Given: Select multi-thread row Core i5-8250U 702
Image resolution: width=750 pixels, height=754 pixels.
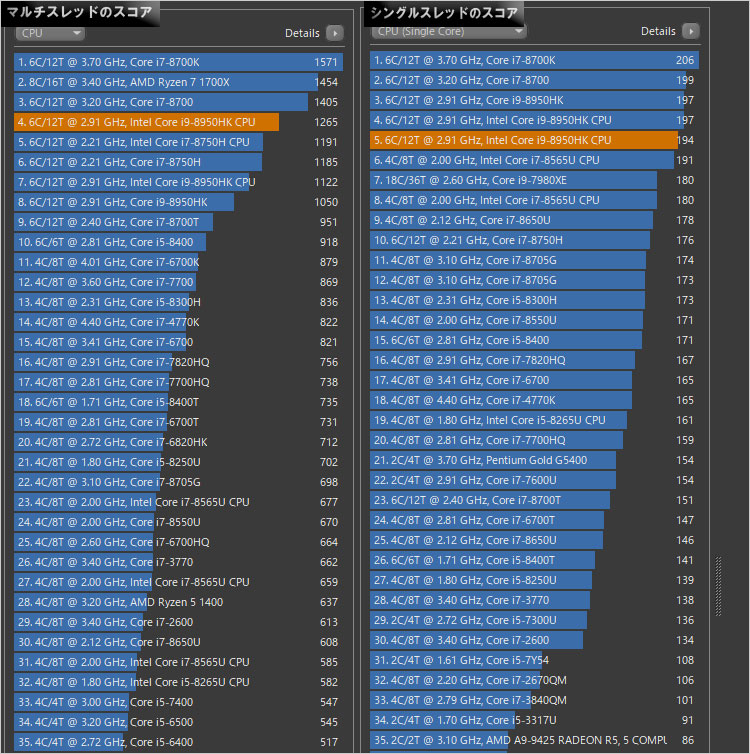Looking at the screenshot, I should click(x=178, y=462).
